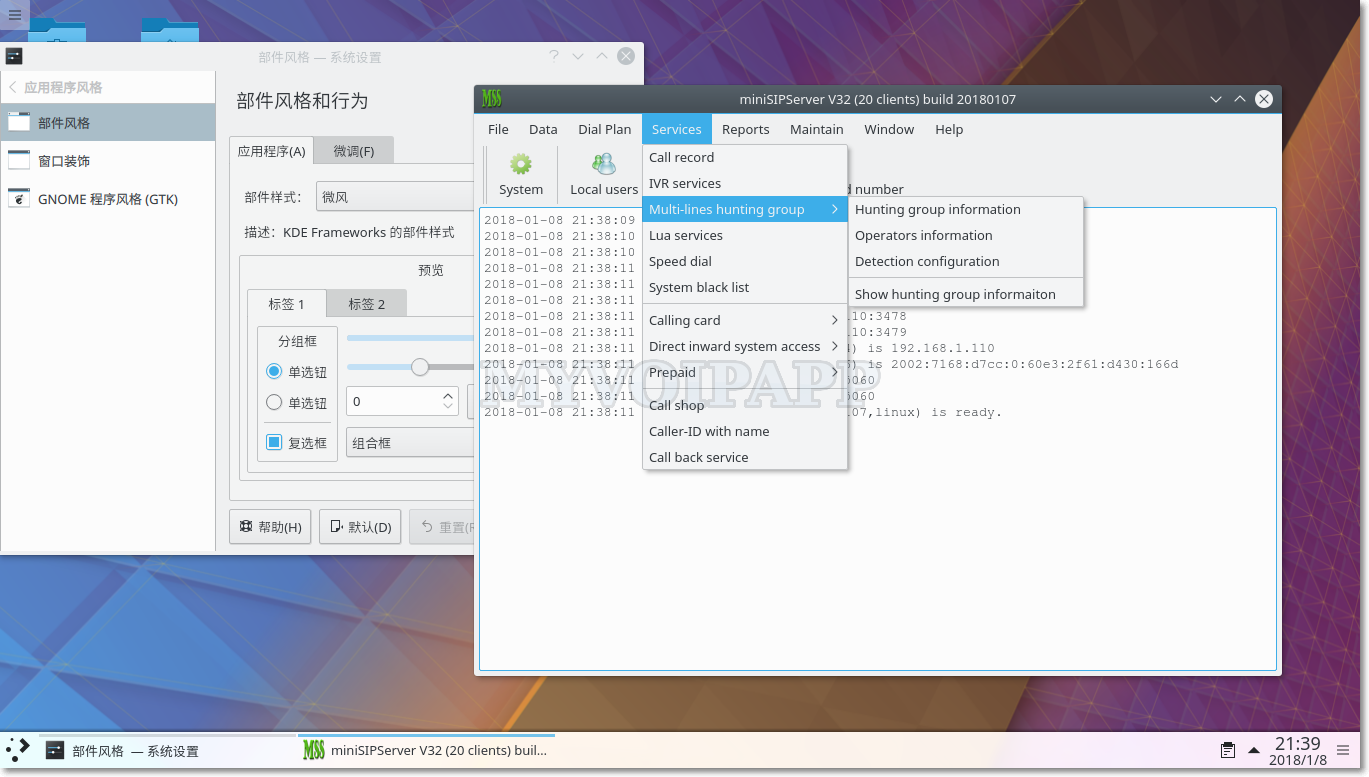Switch to 微调(F) tab
1369x777 pixels.
tap(354, 151)
